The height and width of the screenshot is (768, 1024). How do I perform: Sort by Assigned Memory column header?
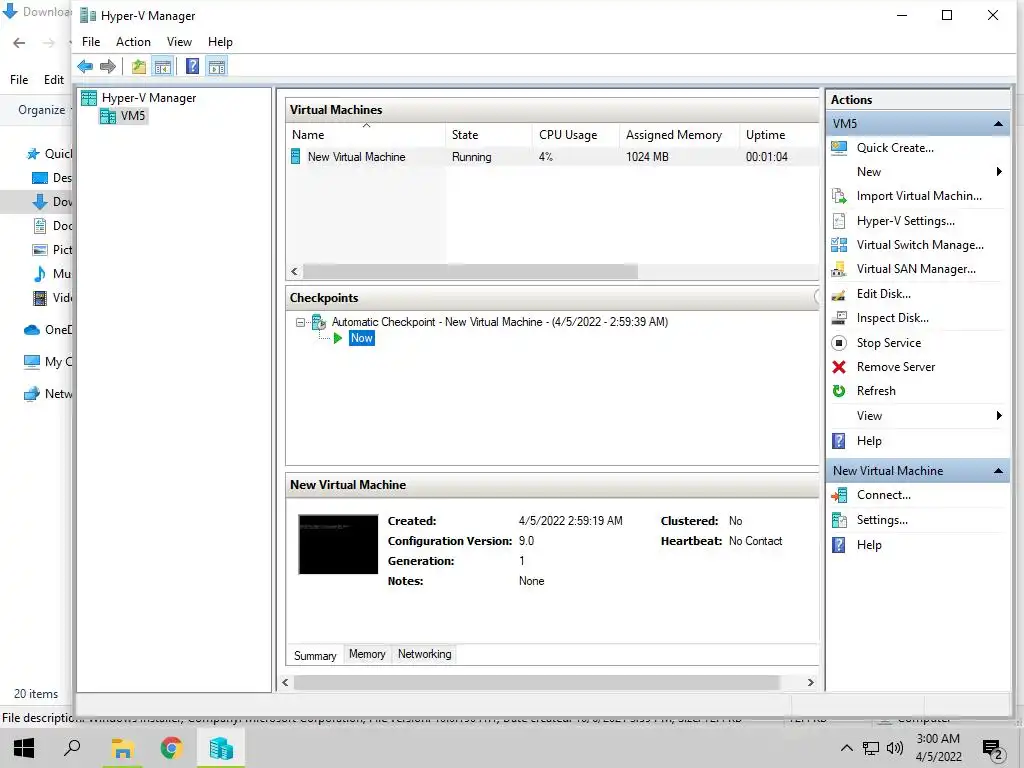tap(679, 135)
